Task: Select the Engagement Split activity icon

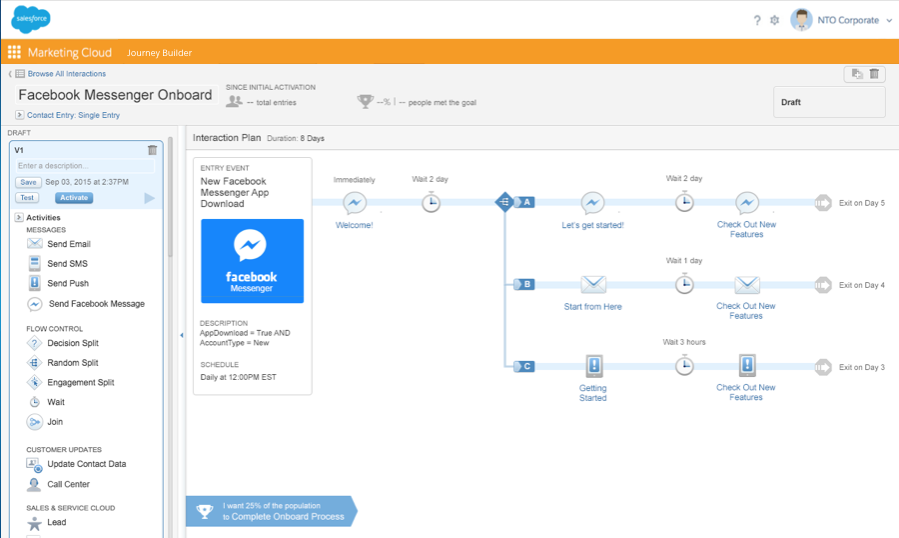Action: (34, 382)
